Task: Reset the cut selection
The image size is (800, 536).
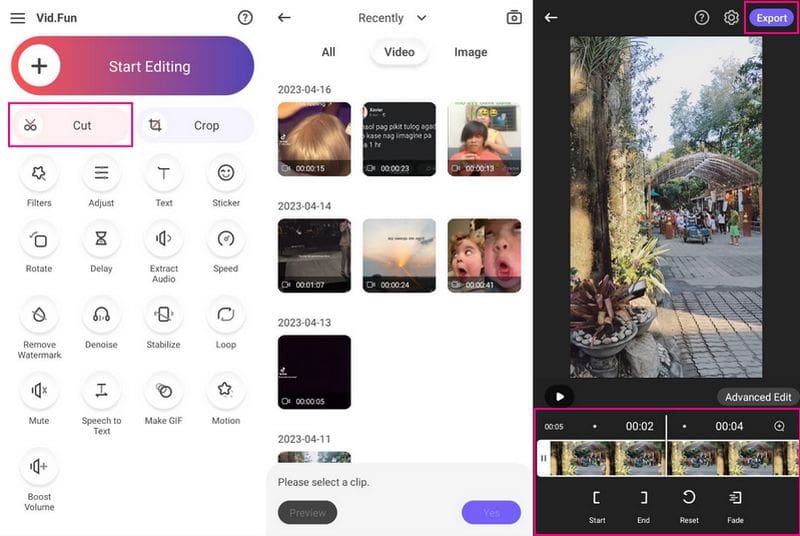Action: tap(689, 507)
